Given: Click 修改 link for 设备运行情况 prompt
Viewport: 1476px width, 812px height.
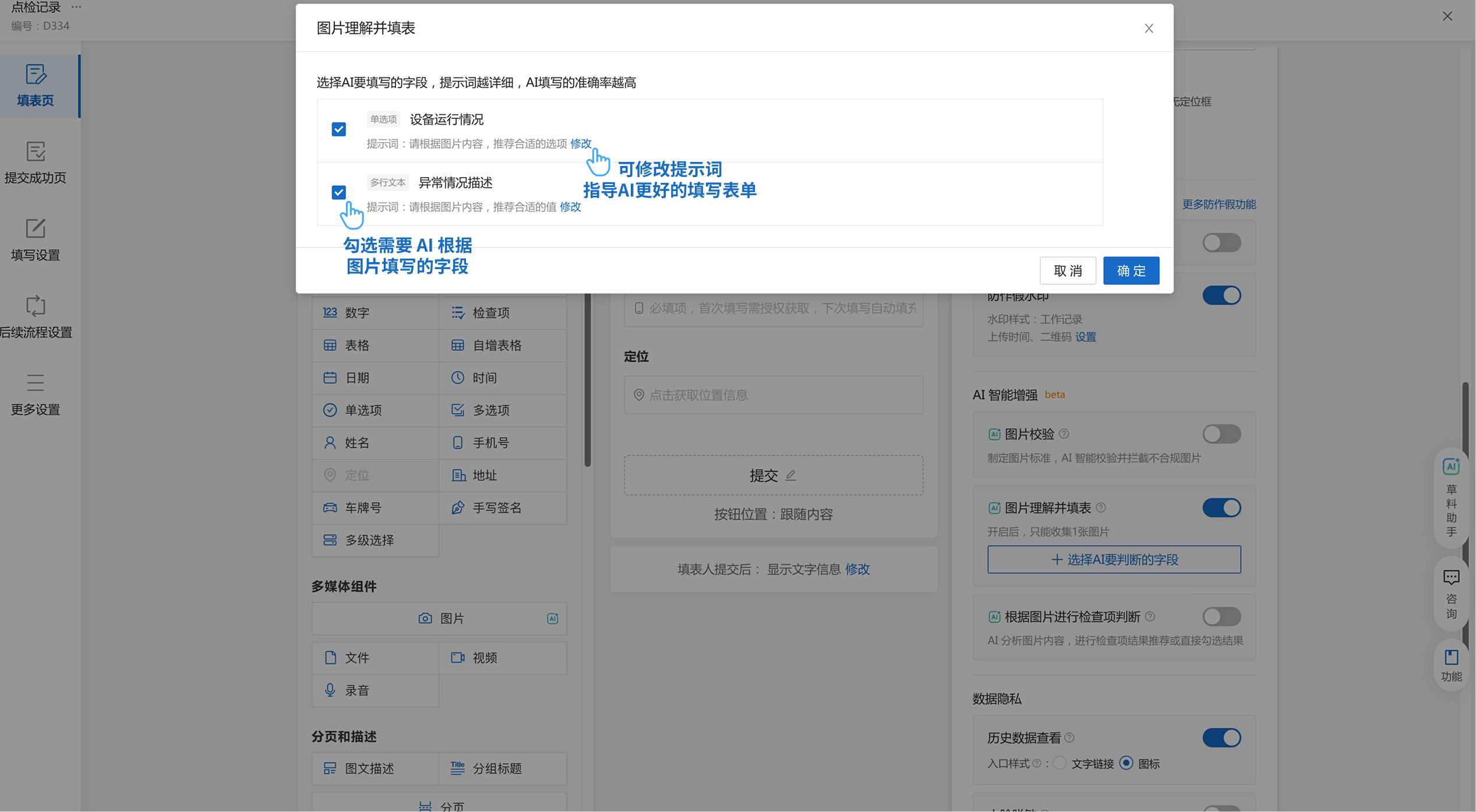Looking at the screenshot, I should (x=581, y=144).
